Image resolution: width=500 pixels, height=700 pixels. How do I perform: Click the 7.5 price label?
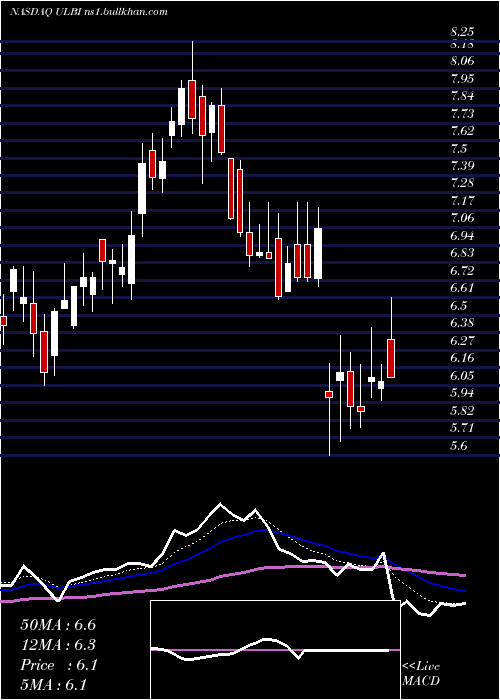(x=459, y=148)
